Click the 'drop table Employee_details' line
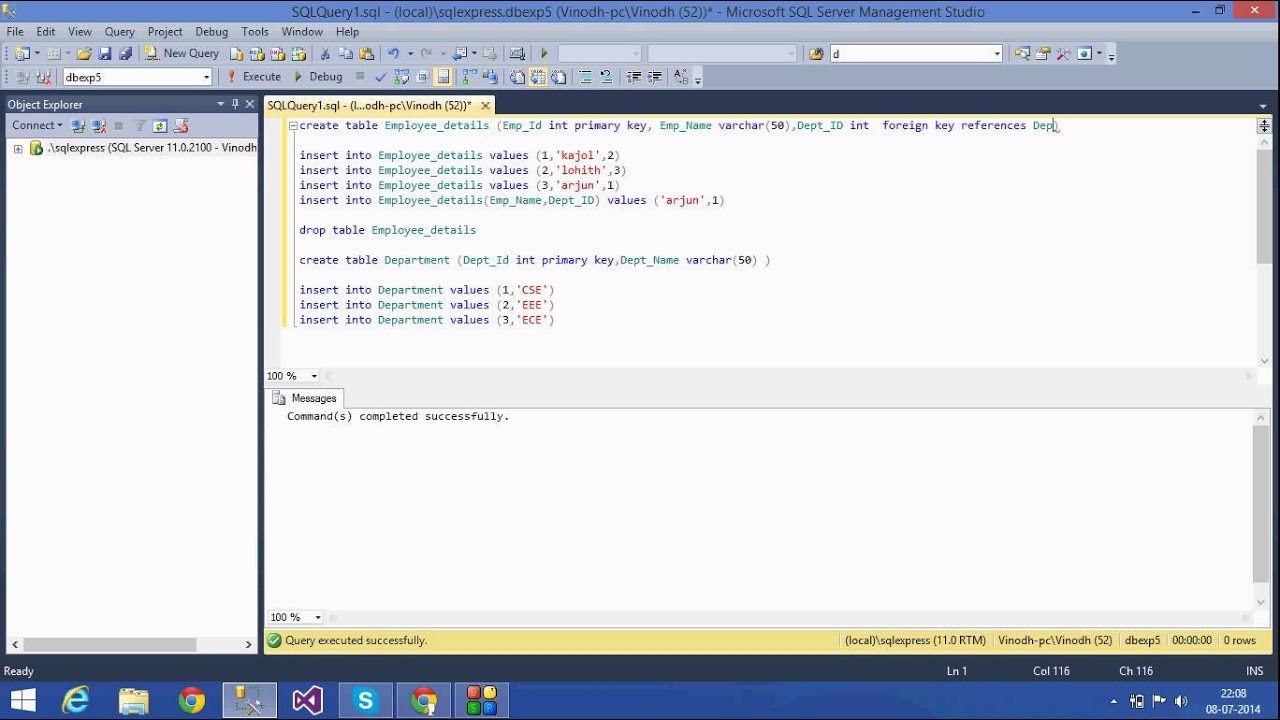 click(x=387, y=230)
